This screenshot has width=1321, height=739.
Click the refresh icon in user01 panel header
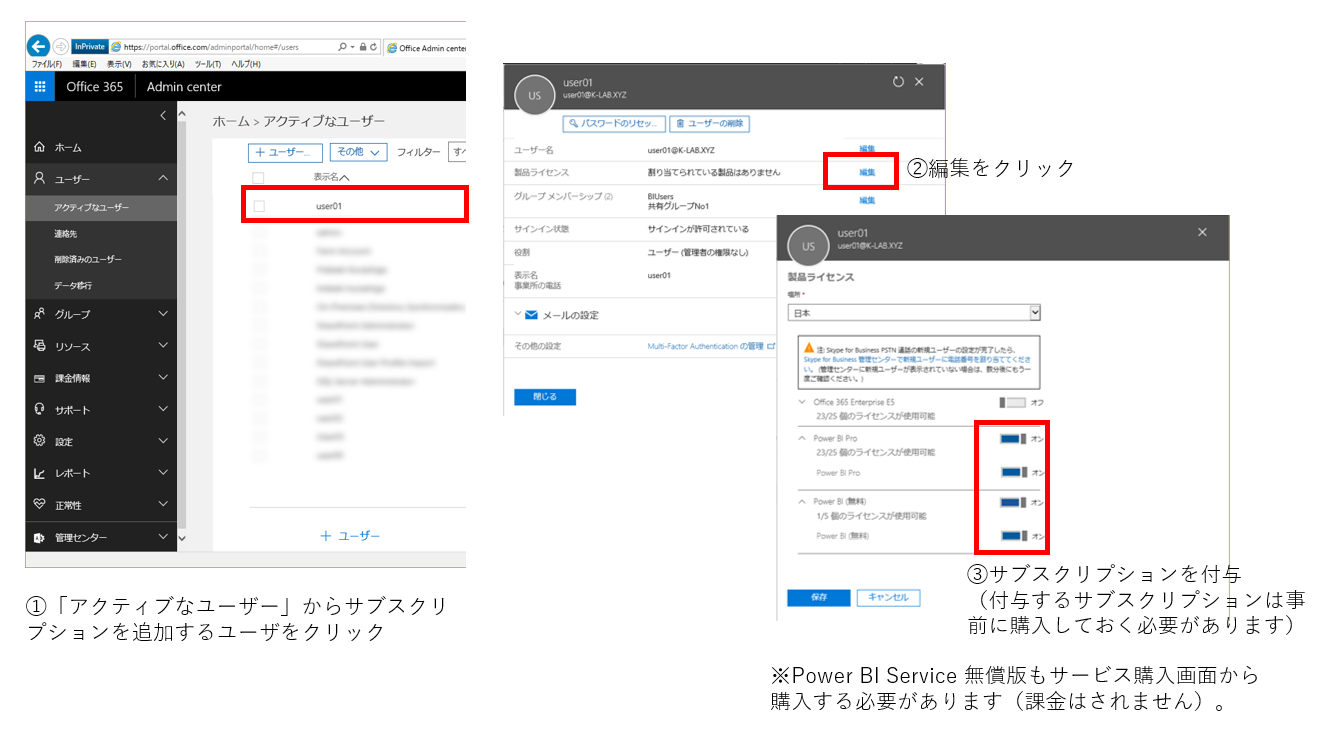pos(898,82)
